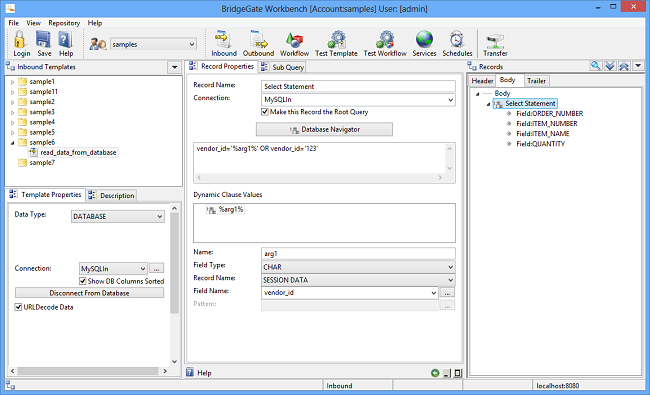Click the green arrow icon in Help bar
This screenshot has height=395, width=650.
tap(435, 373)
